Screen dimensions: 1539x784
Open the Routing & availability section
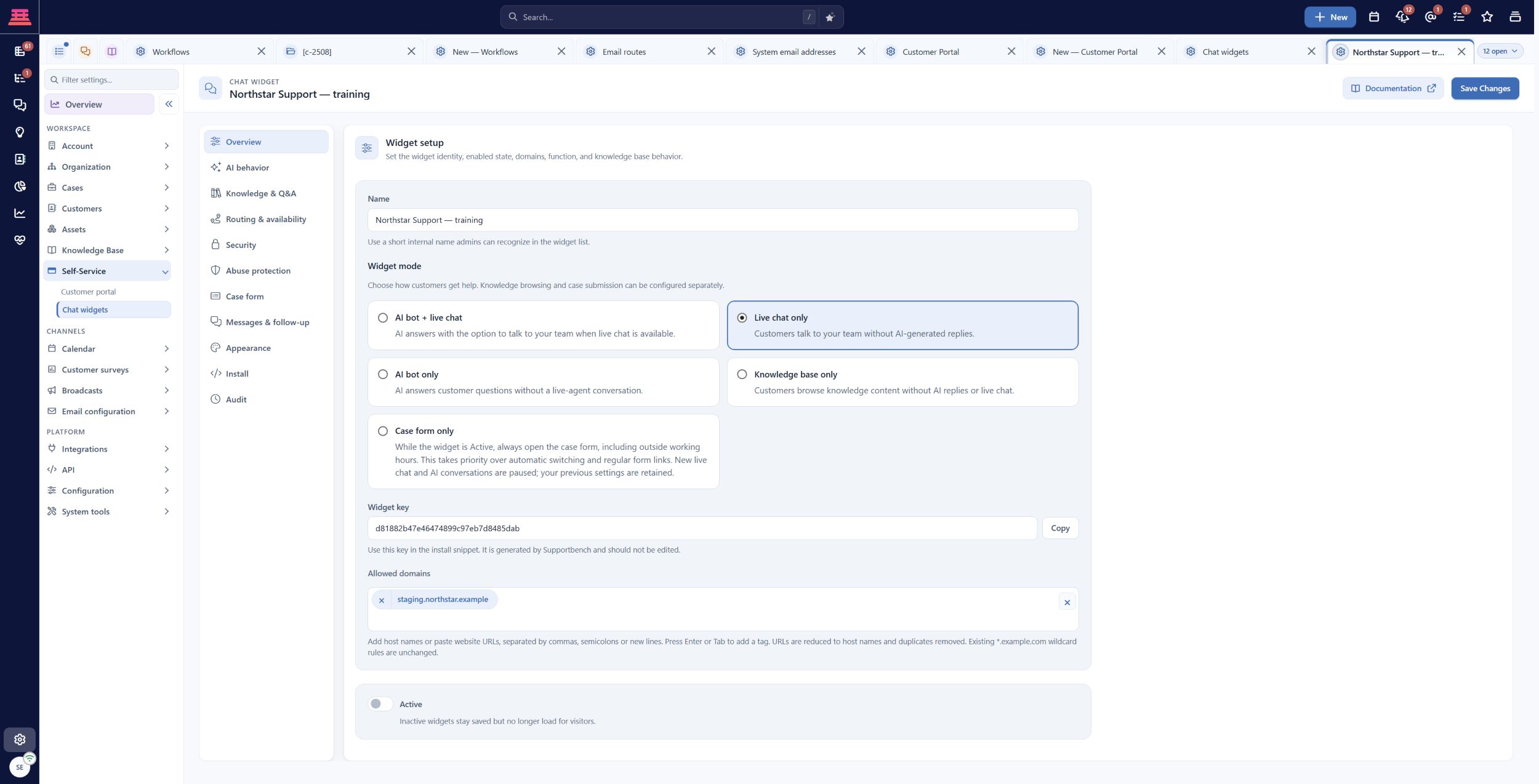point(266,219)
